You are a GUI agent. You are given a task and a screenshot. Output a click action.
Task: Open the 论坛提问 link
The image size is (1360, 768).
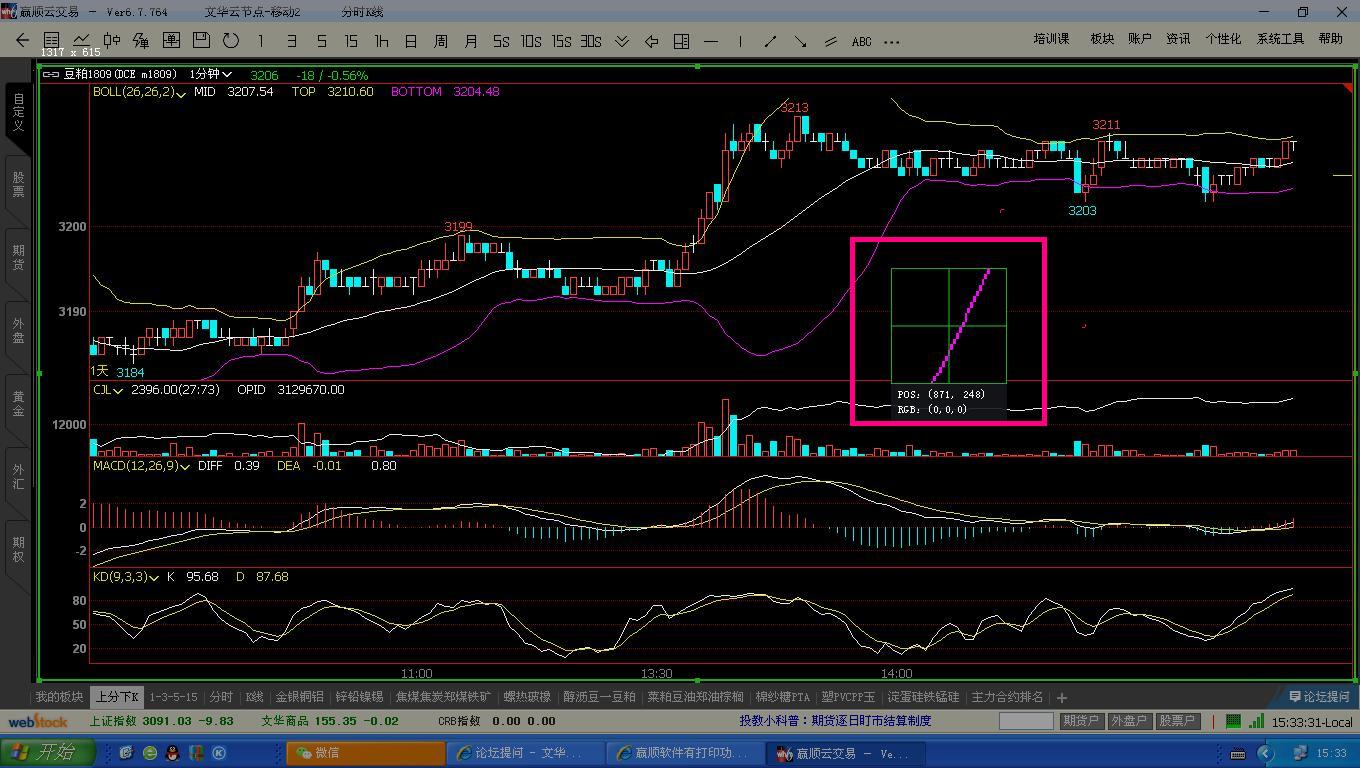point(1319,697)
